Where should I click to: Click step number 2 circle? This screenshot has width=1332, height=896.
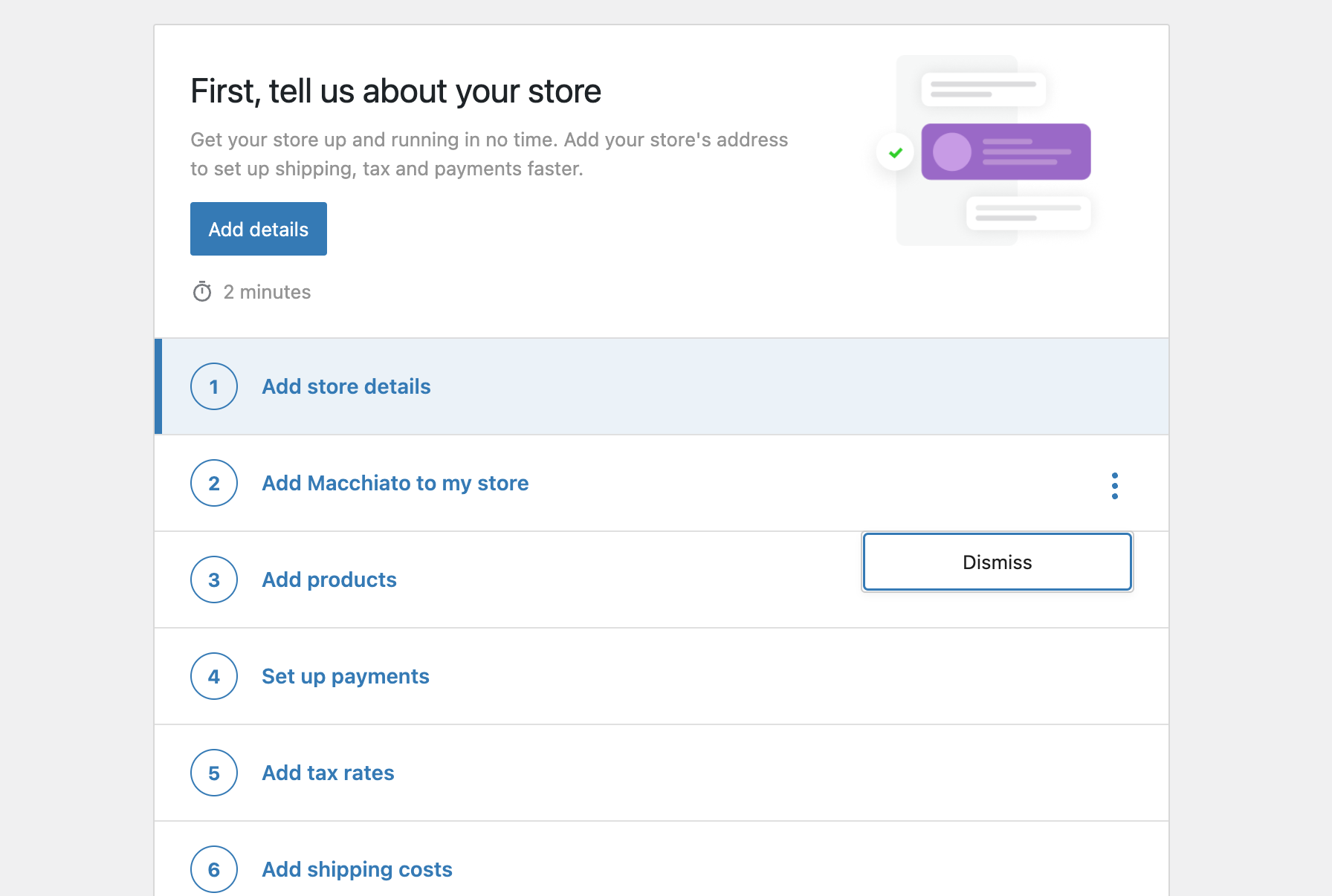coord(214,483)
